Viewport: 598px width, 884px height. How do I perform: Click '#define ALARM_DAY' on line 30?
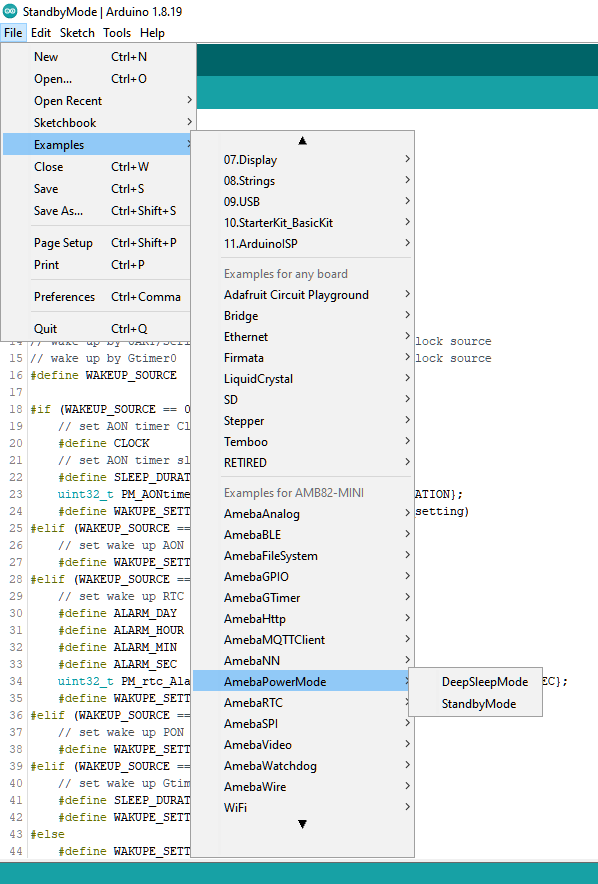coord(117,613)
